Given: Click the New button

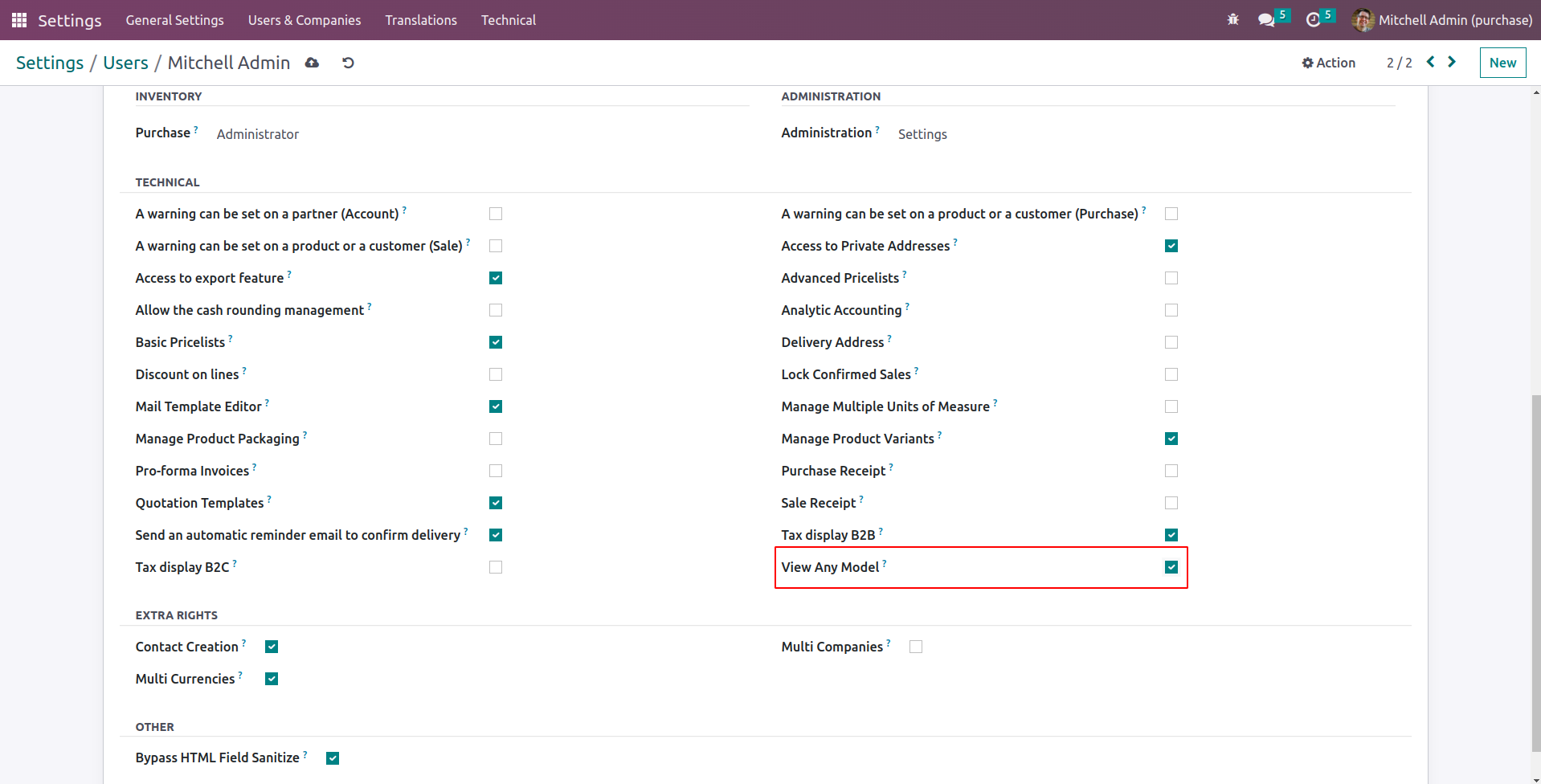Looking at the screenshot, I should tap(1502, 63).
